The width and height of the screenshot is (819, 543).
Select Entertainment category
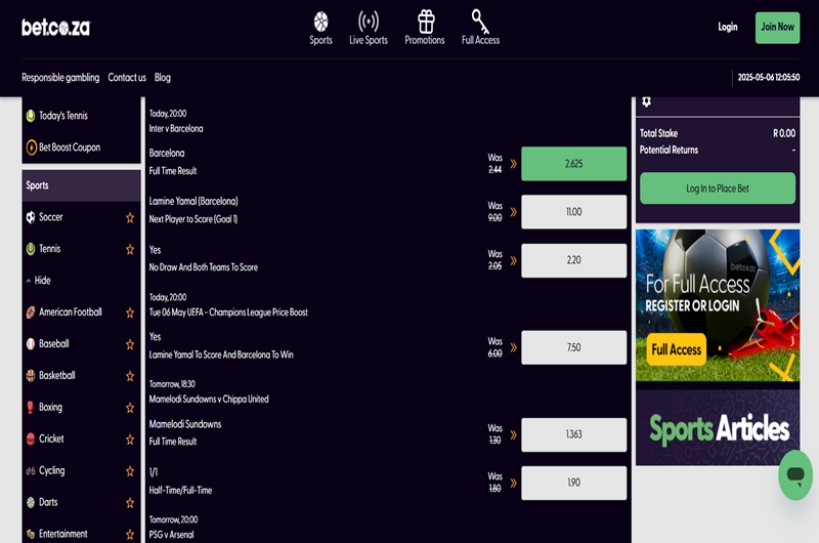point(63,534)
